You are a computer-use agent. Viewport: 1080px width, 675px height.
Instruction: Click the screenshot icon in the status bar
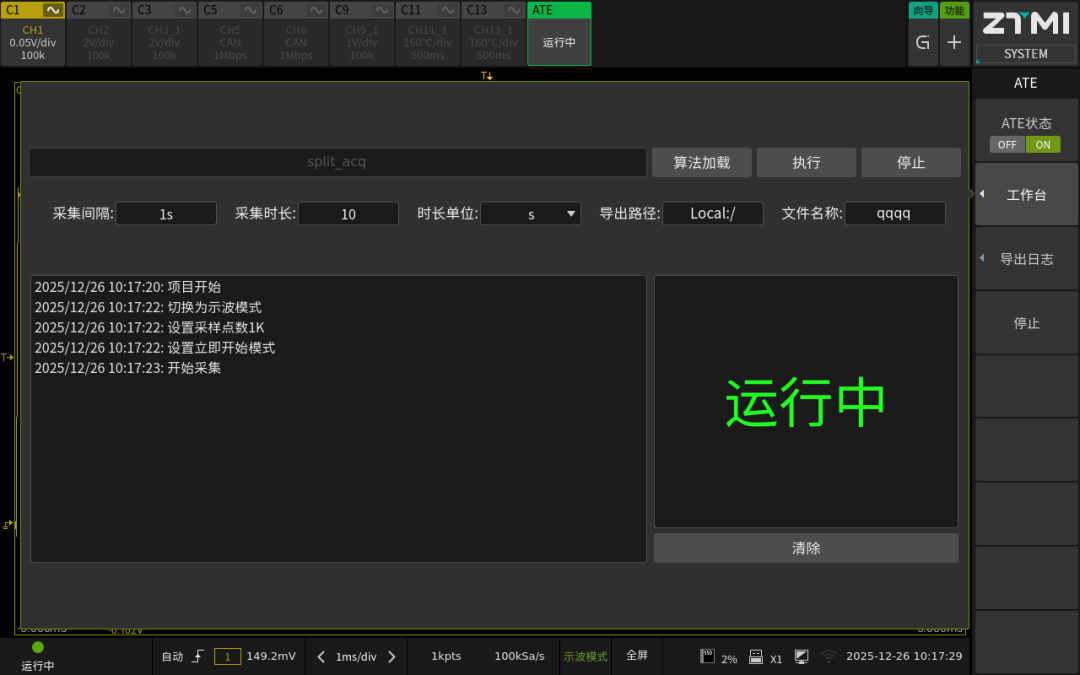(x=801, y=656)
